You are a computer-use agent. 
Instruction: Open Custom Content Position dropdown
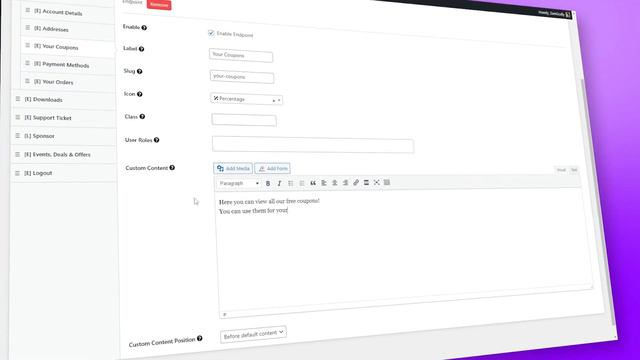coord(253,334)
